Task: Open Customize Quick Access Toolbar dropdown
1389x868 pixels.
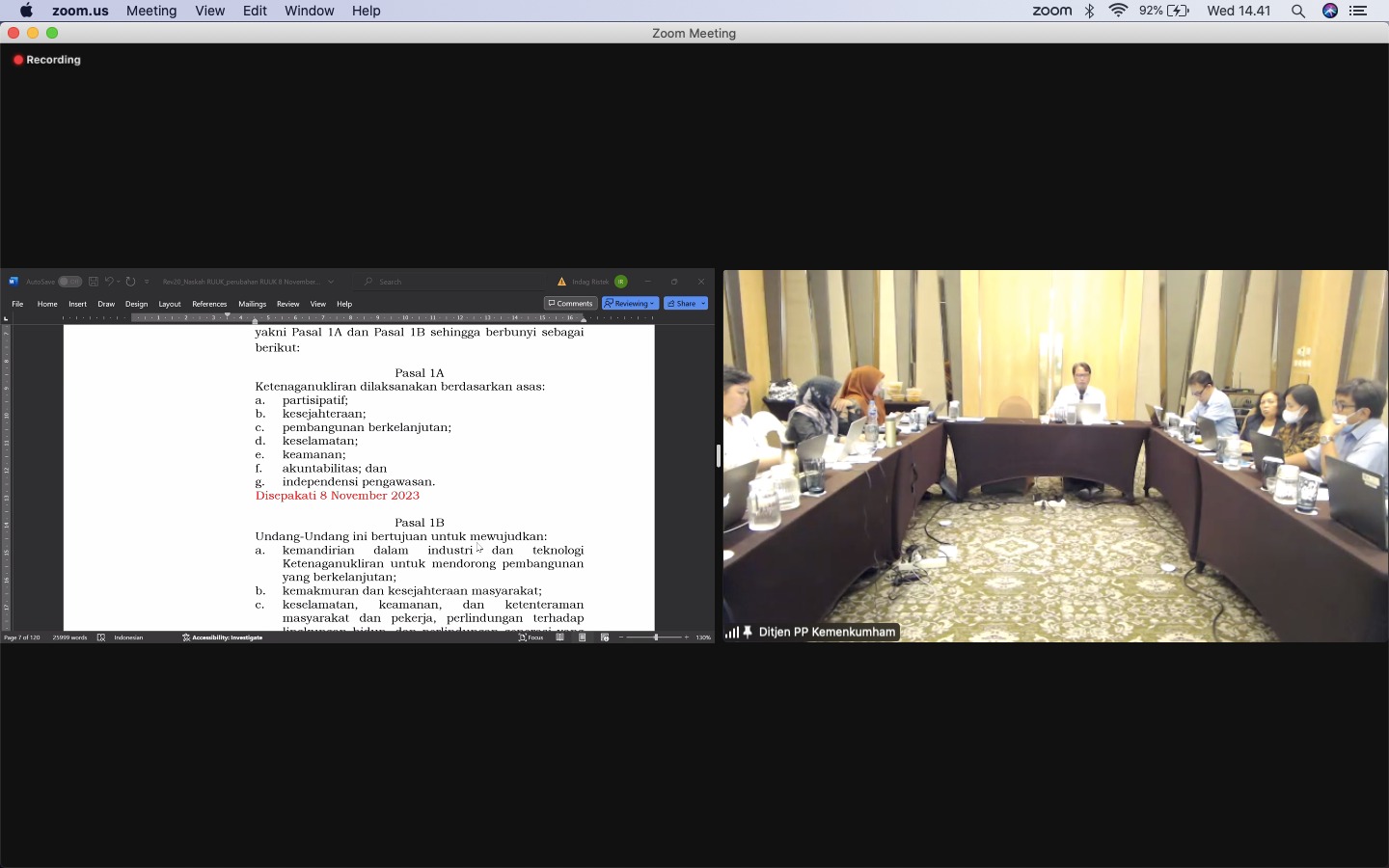Action: click(147, 282)
